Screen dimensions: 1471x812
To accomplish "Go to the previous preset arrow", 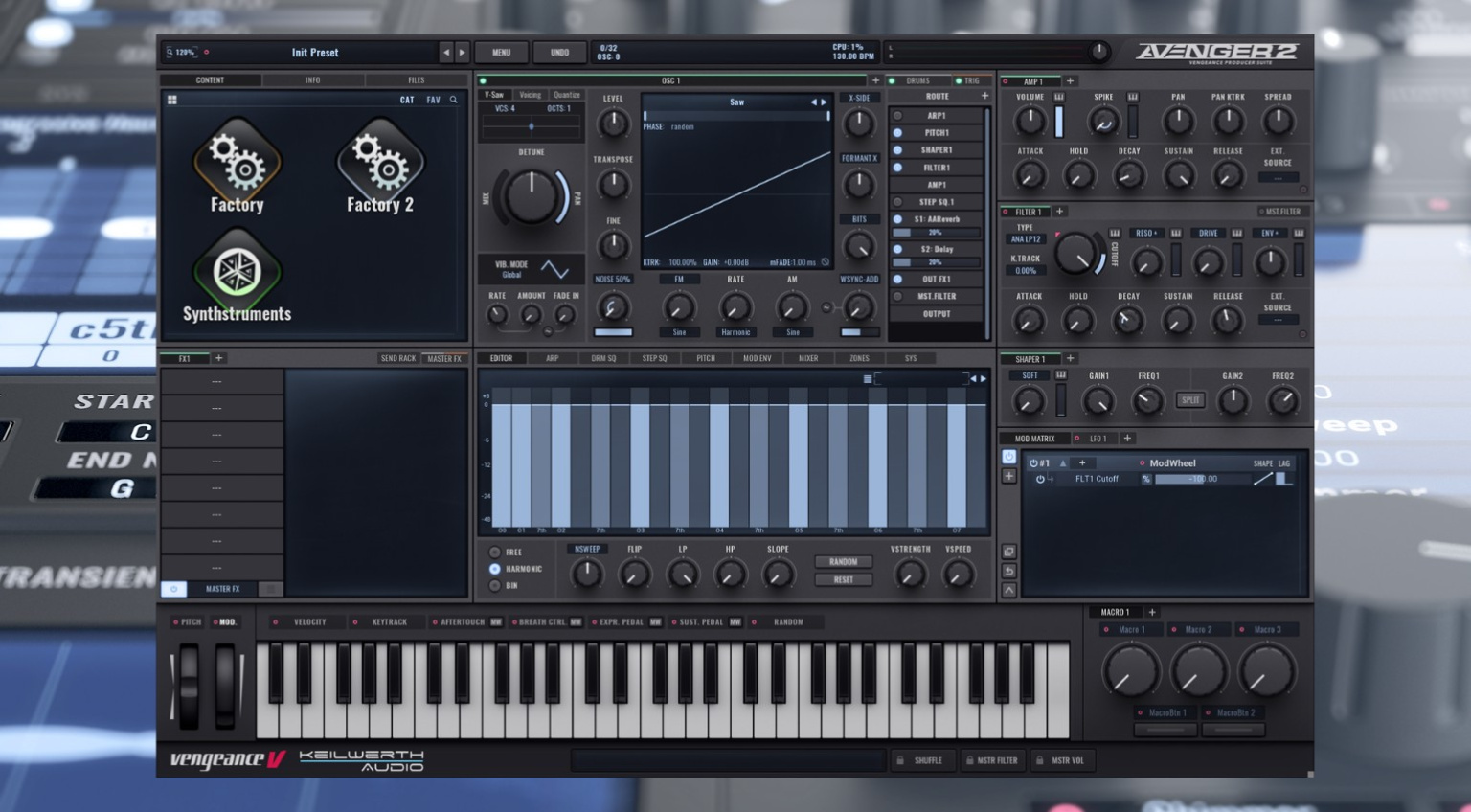I will pyautogui.click(x=445, y=53).
